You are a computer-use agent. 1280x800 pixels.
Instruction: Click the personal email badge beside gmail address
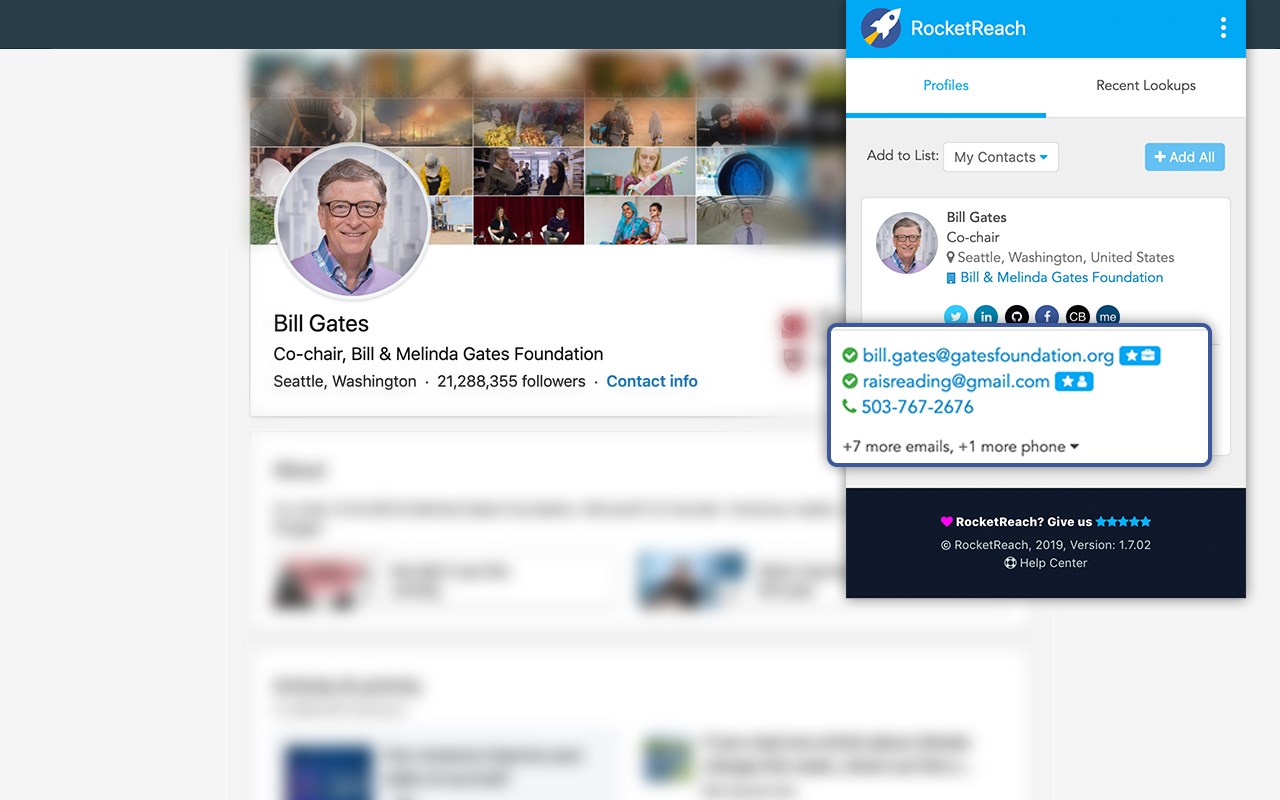(1074, 381)
